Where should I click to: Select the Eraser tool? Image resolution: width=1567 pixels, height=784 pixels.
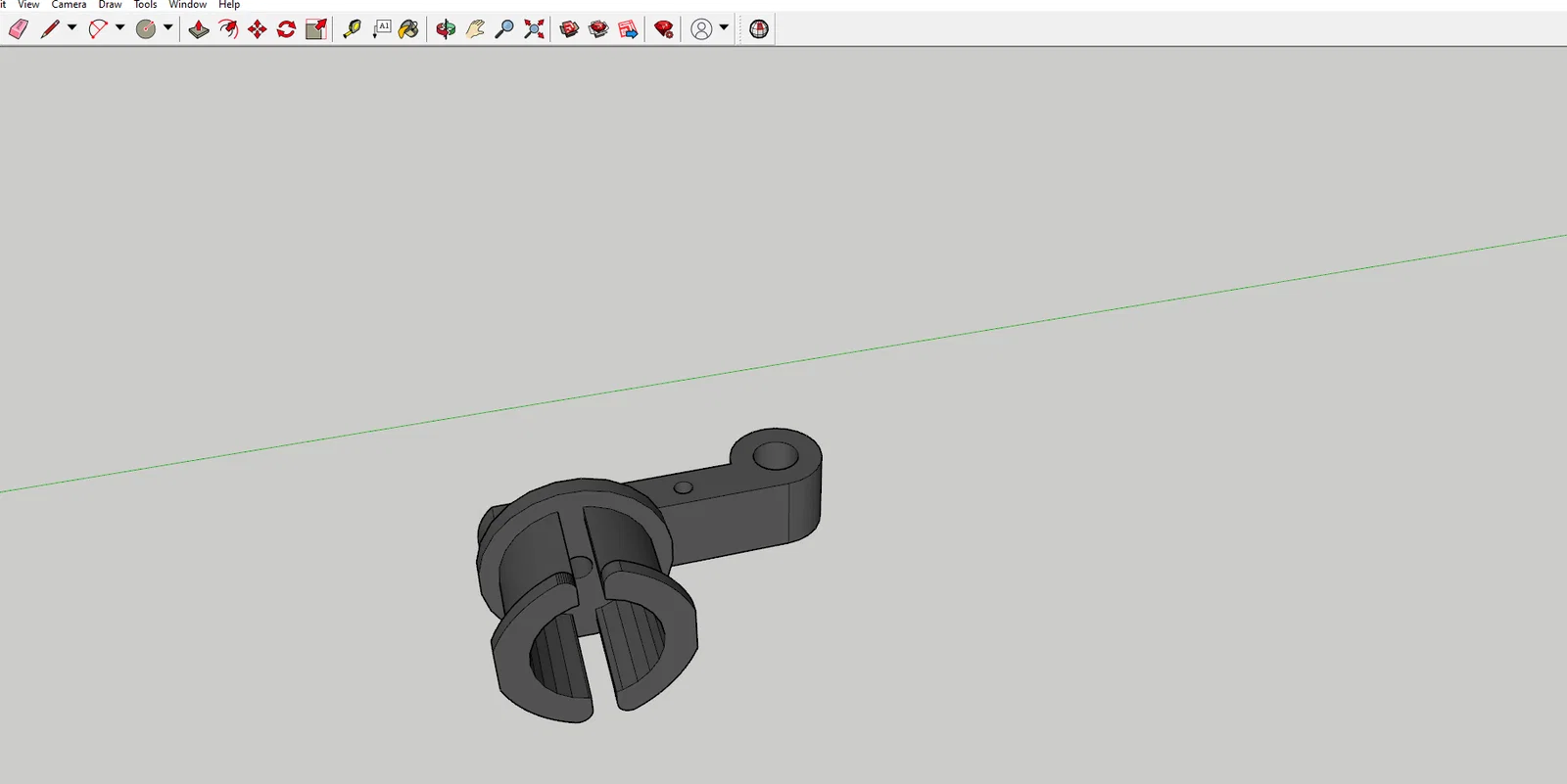[x=19, y=29]
